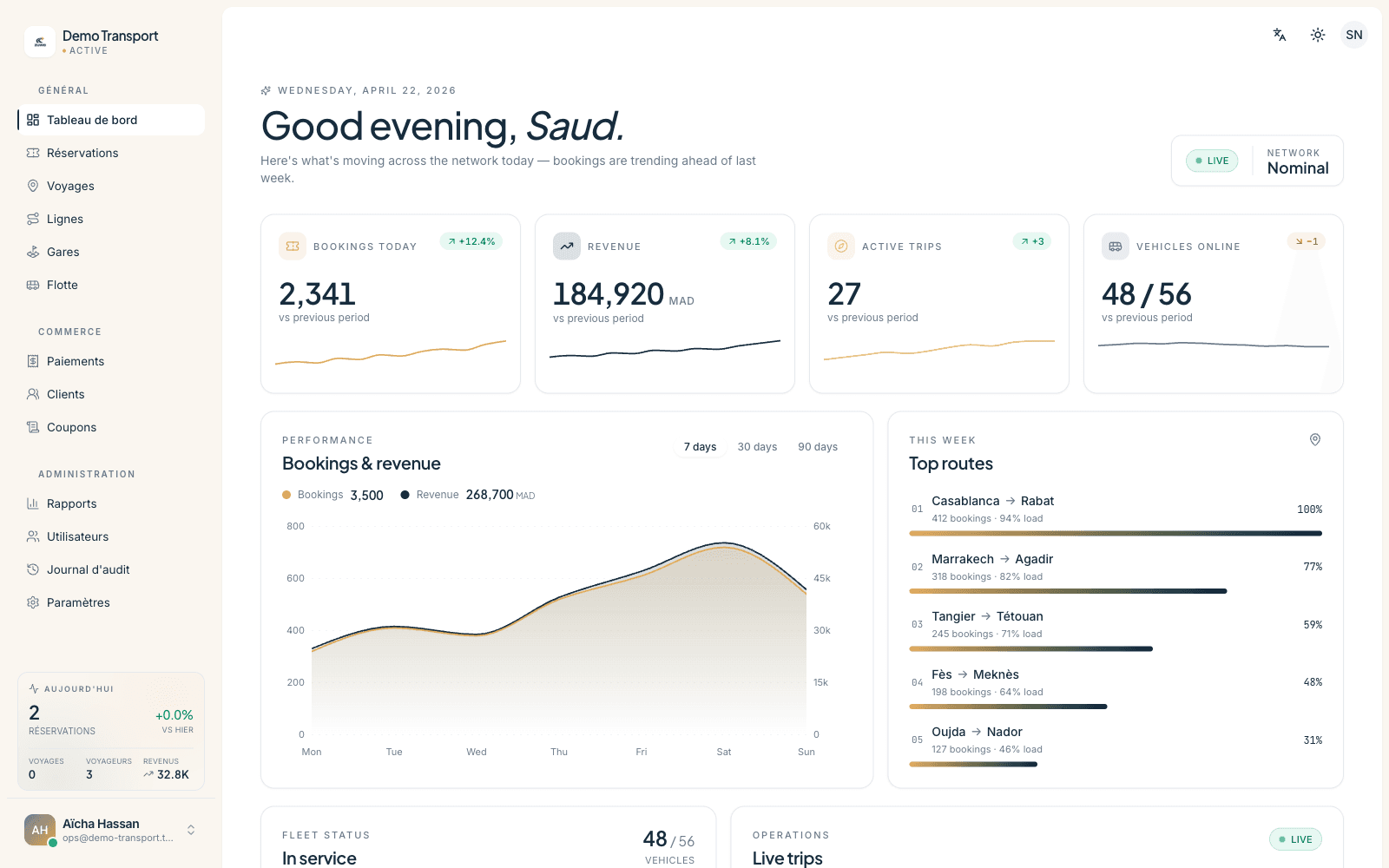Screen dimensions: 1389x868
Task: Click the Bookings today sparkline chart
Action: 391,352
